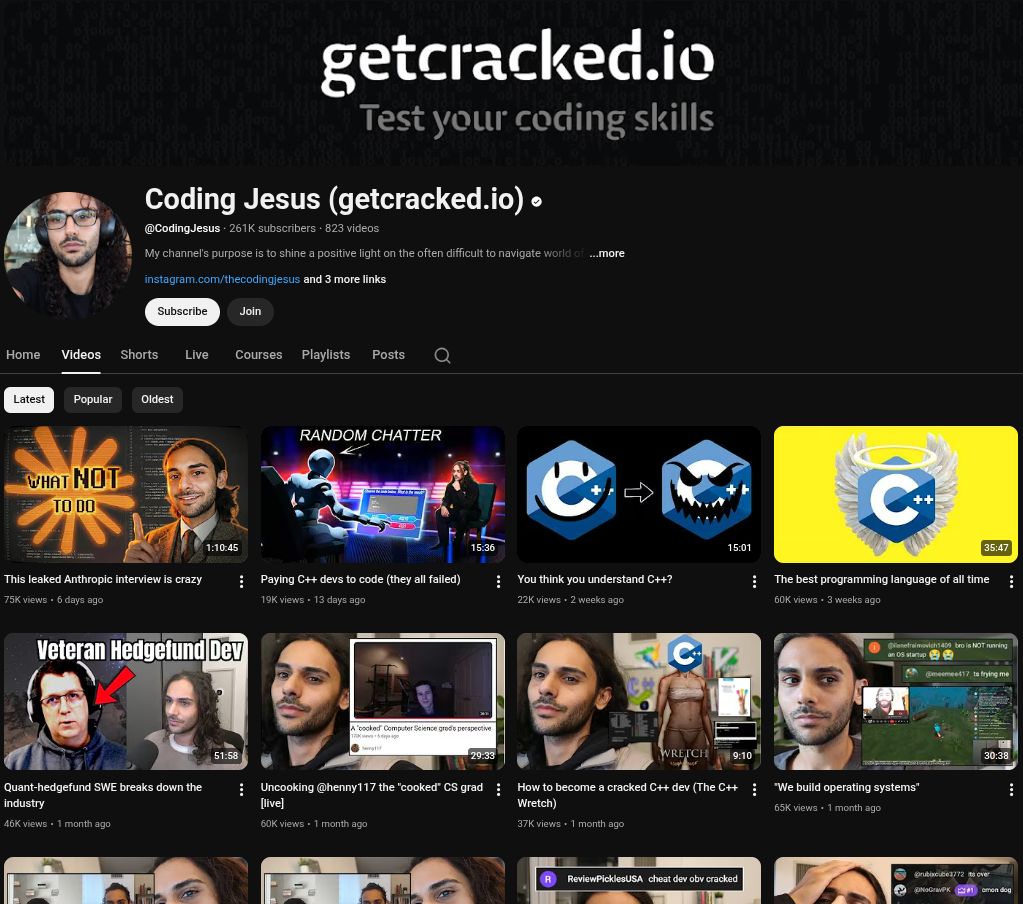Open the Posts tab
Image resolution: width=1023 pixels, height=904 pixels.
tap(388, 354)
